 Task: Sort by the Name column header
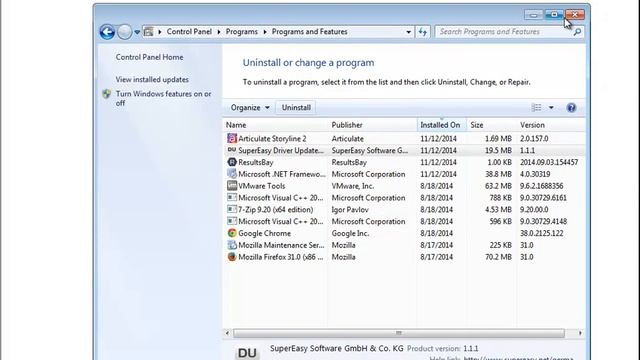[276, 125]
